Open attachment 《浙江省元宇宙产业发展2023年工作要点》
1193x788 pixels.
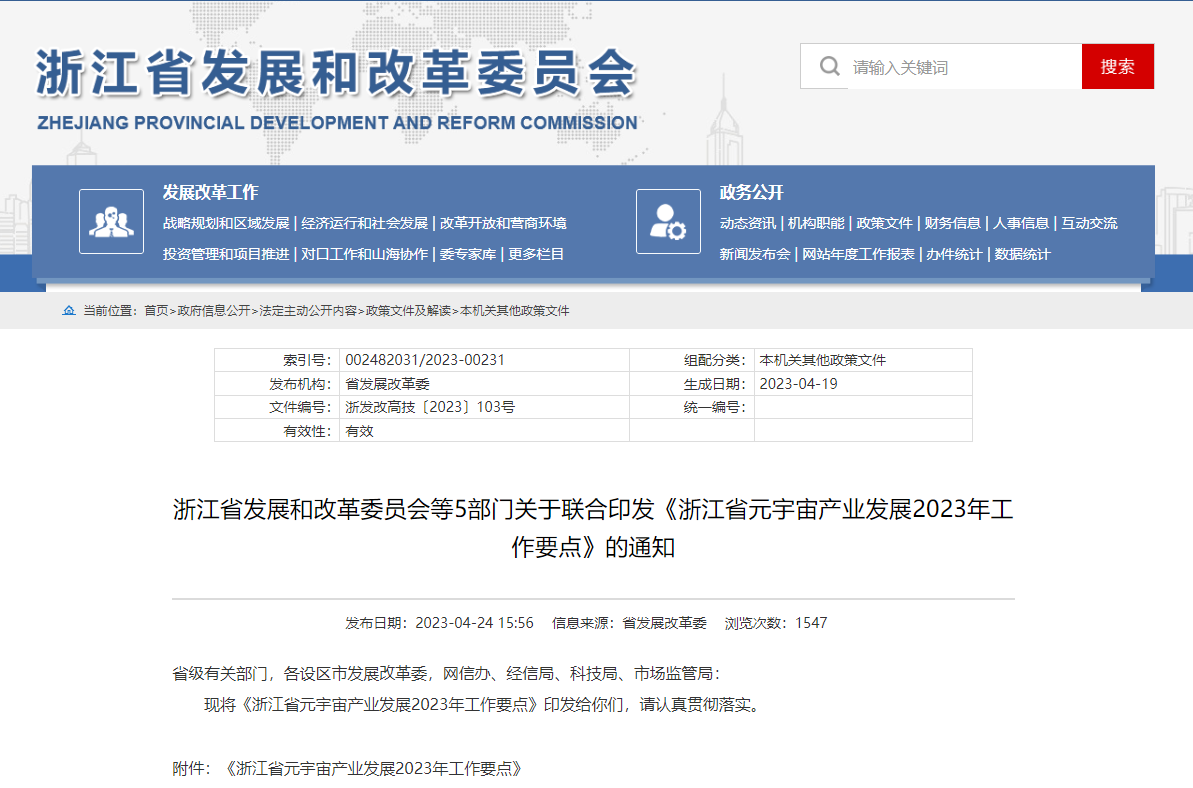pyautogui.click(x=374, y=769)
